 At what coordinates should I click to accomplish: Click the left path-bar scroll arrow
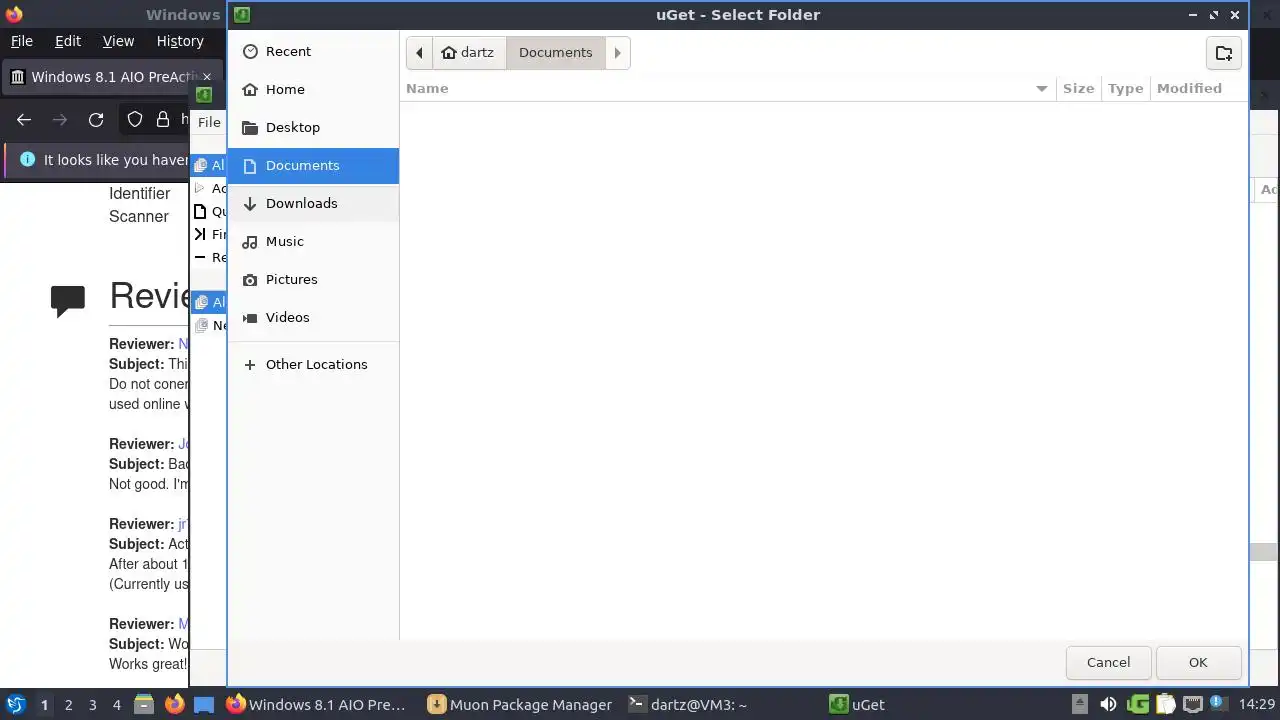pyautogui.click(x=419, y=52)
